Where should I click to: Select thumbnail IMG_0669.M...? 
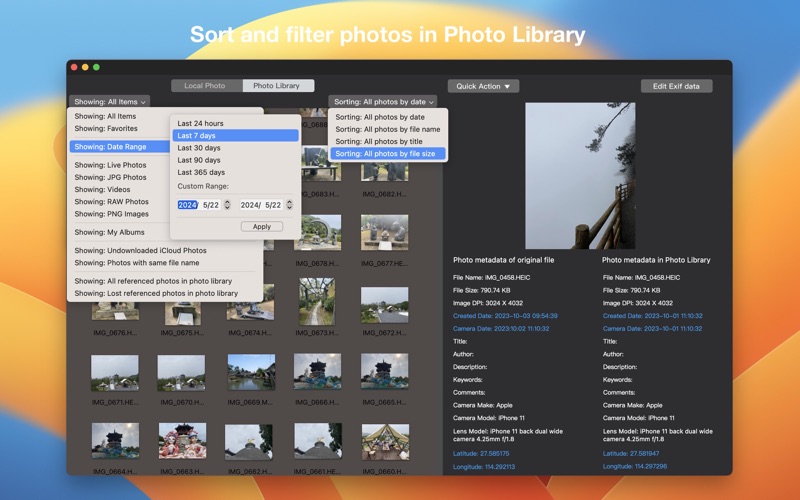[x=251, y=372]
